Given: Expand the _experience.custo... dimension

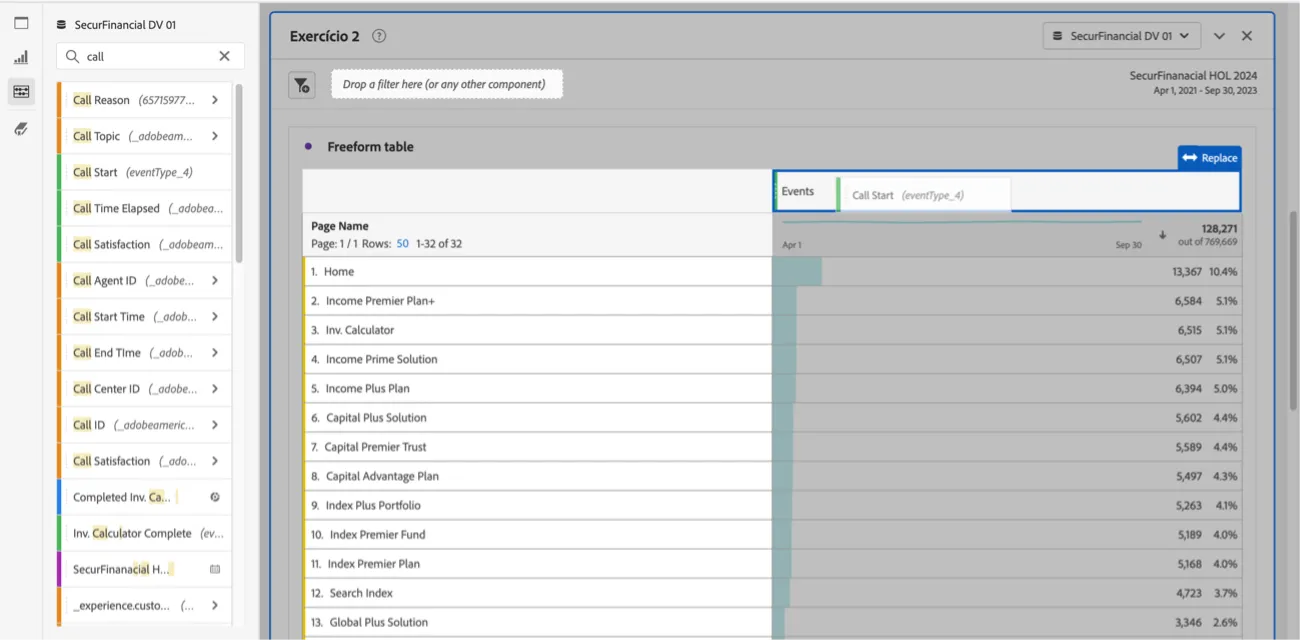Looking at the screenshot, I should tap(215, 605).
